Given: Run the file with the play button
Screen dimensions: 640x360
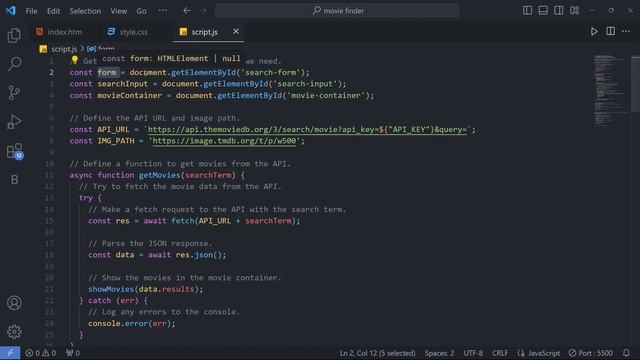Looking at the screenshot, I should (594, 31).
